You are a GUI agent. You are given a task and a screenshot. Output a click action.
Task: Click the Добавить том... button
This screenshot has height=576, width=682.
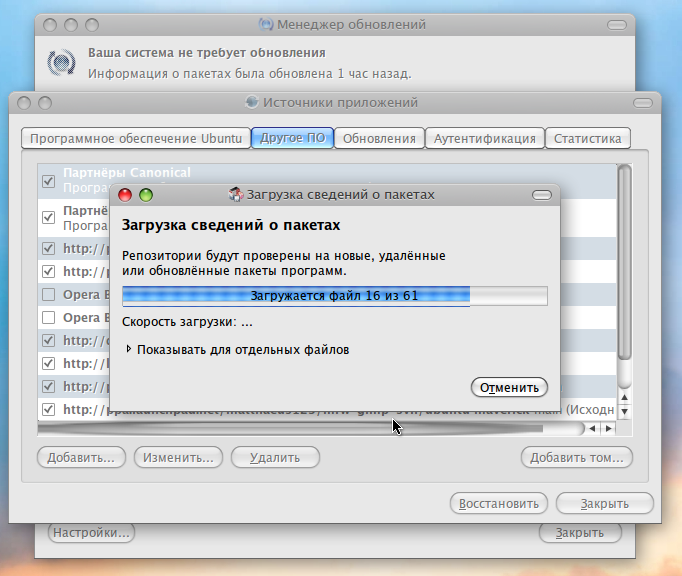[577, 457]
